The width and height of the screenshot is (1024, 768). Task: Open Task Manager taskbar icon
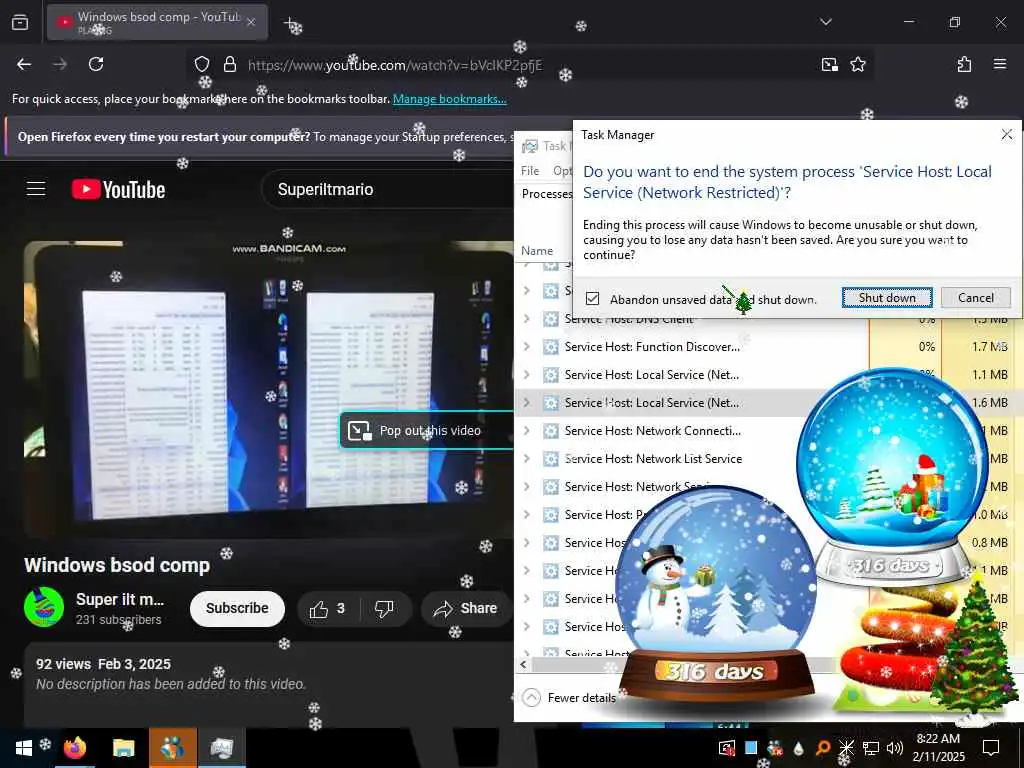coord(221,748)
